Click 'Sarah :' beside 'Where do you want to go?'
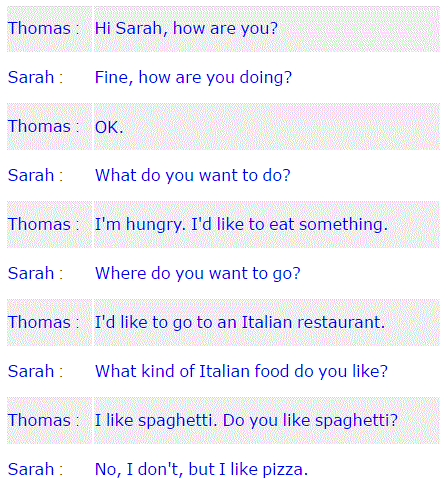The width and height of the screenshot is (440, 499). coord(35,273)
